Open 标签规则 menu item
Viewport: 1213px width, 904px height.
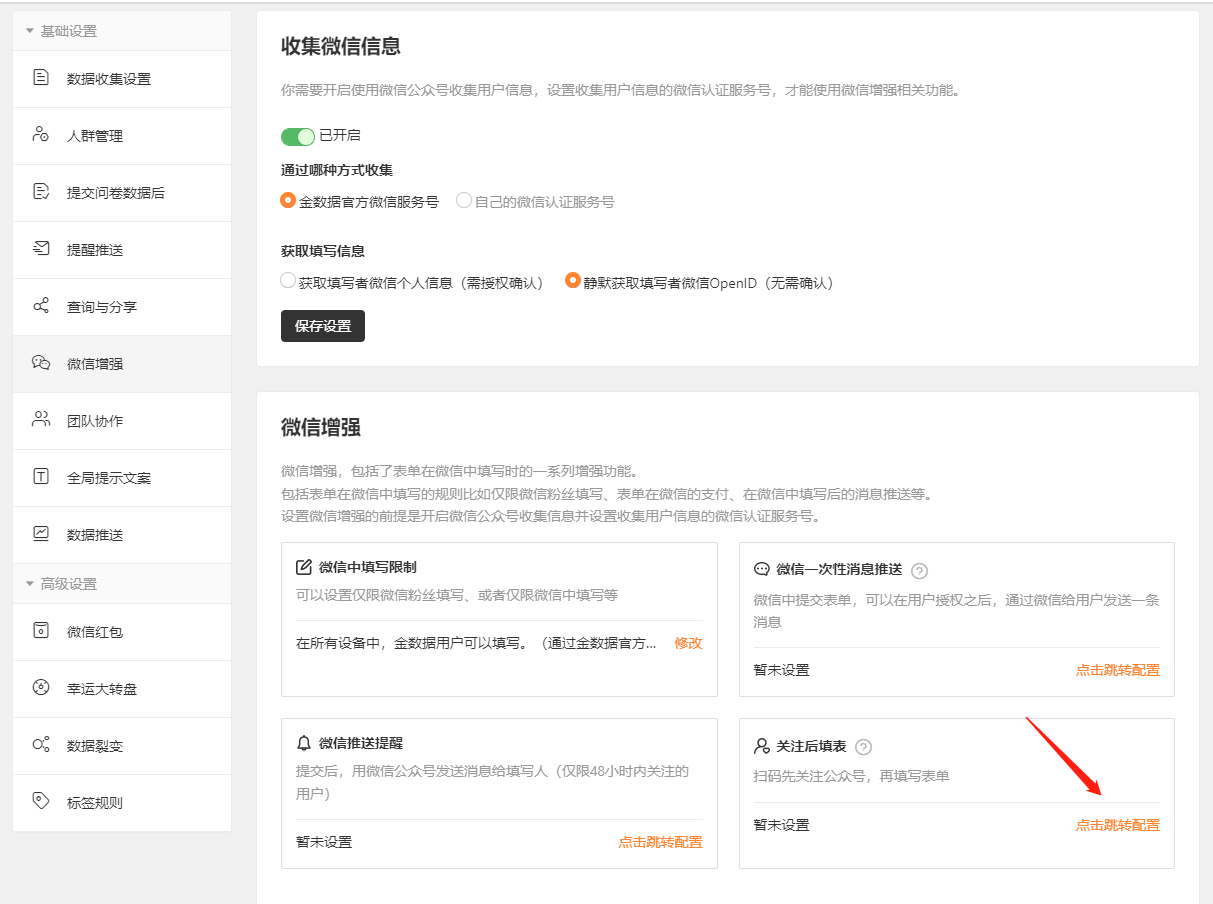[x=122, y=803]
